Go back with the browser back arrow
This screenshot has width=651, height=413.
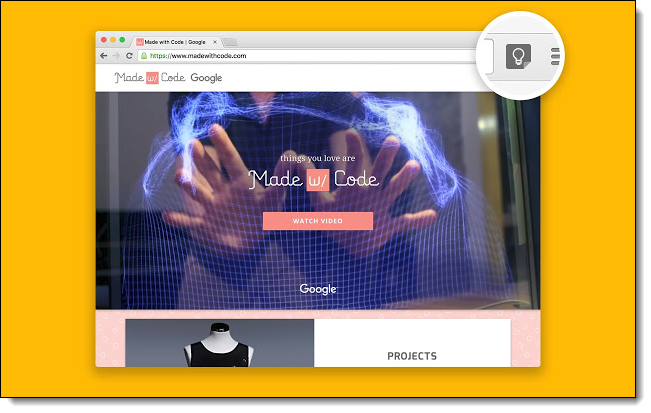click(104, 56)
